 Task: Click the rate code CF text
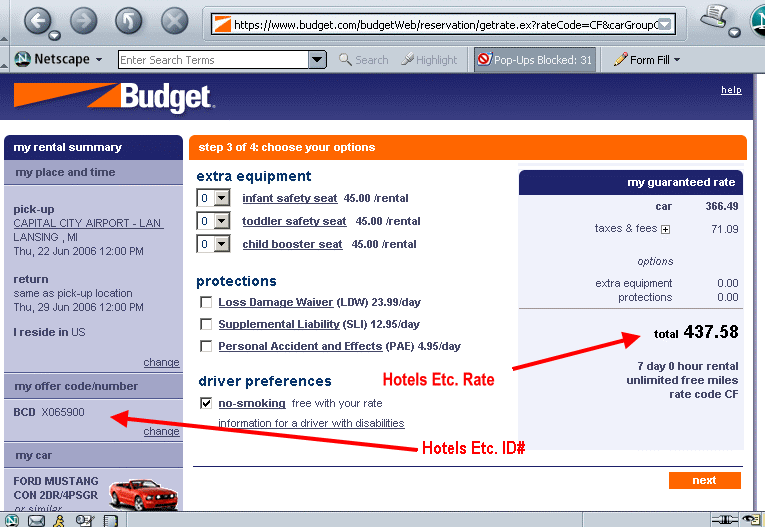coord(704,394)
